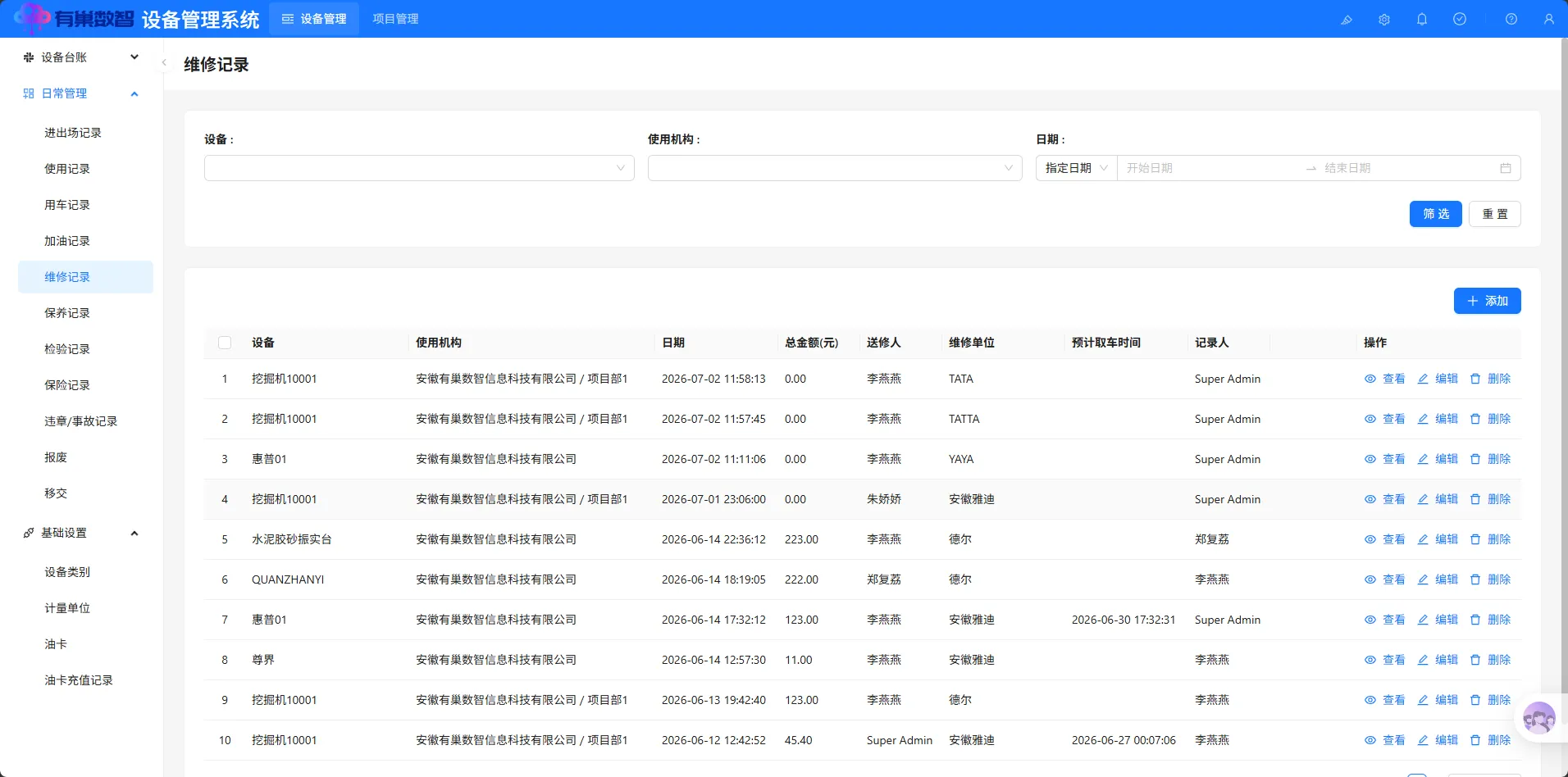Collapse 日常管理 sidebar group
This screenshot has width=1568, height=777.
(x=81, y=93)
